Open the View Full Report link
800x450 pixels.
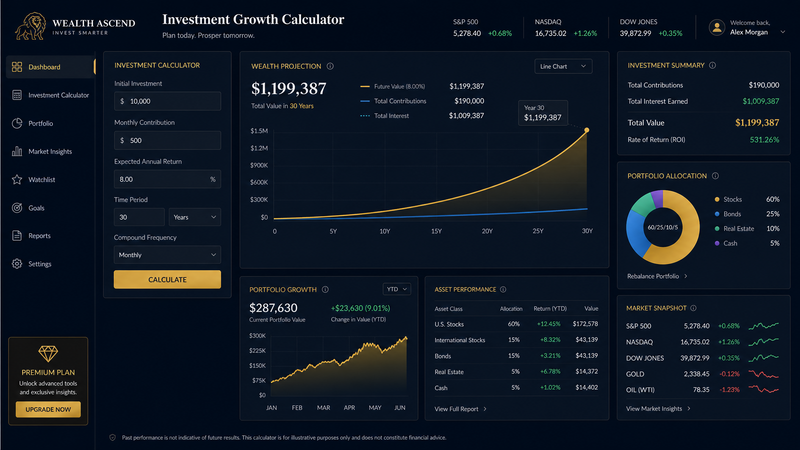tap(460, 409)
